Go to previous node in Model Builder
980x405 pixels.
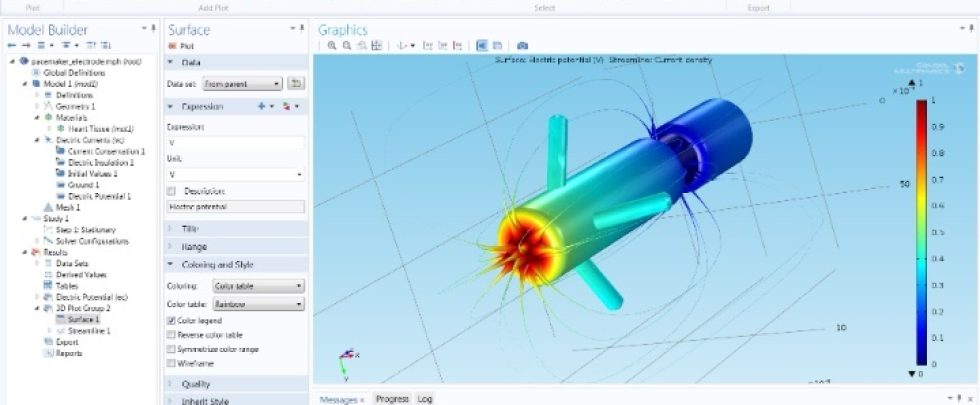[11, 46]
